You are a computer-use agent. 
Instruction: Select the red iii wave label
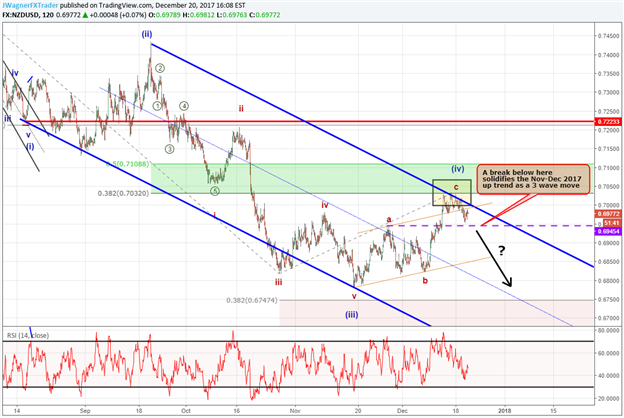(x=278, y=282)
